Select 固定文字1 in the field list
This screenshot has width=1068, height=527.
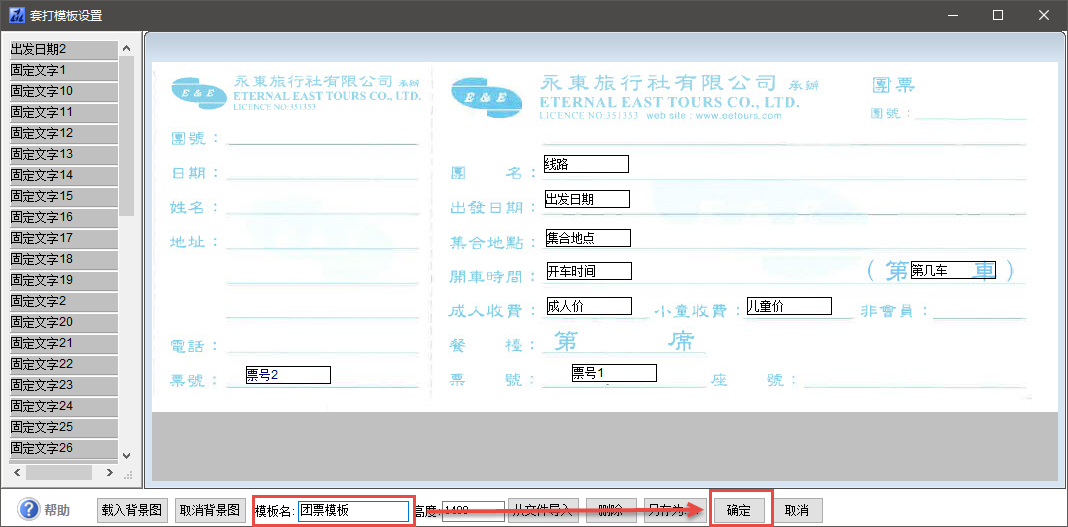coord(63,70)
